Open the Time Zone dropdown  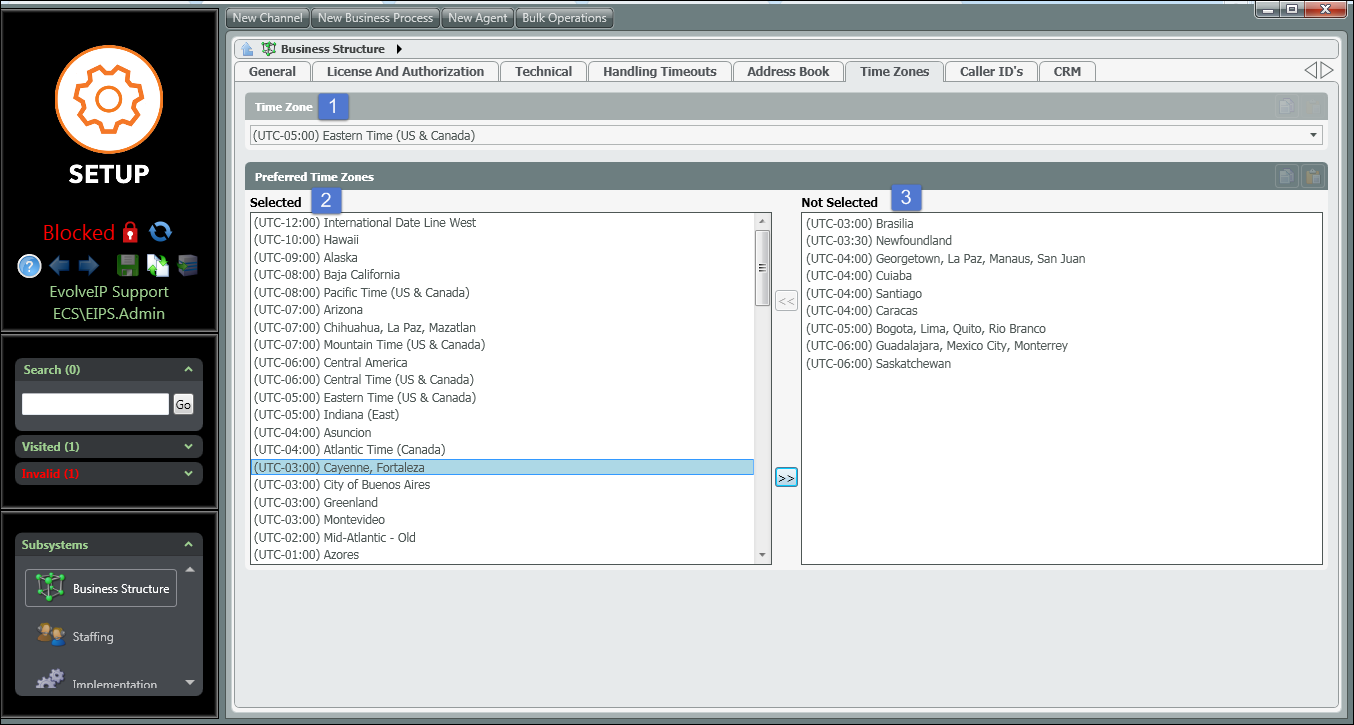click(1312, 135)
